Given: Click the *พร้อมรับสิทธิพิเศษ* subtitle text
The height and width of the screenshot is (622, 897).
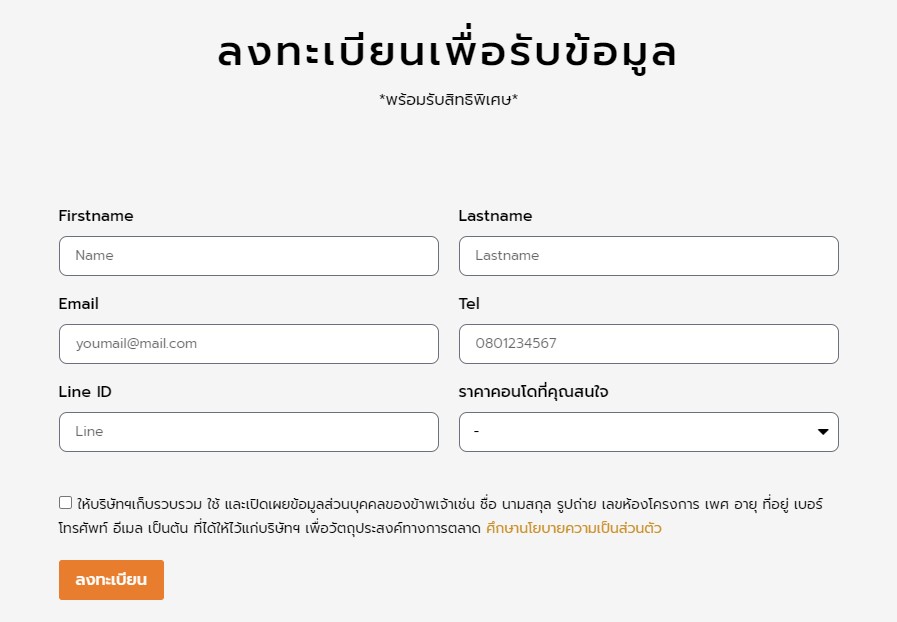Looking at the screenshot, I should (x=448, y=100).
